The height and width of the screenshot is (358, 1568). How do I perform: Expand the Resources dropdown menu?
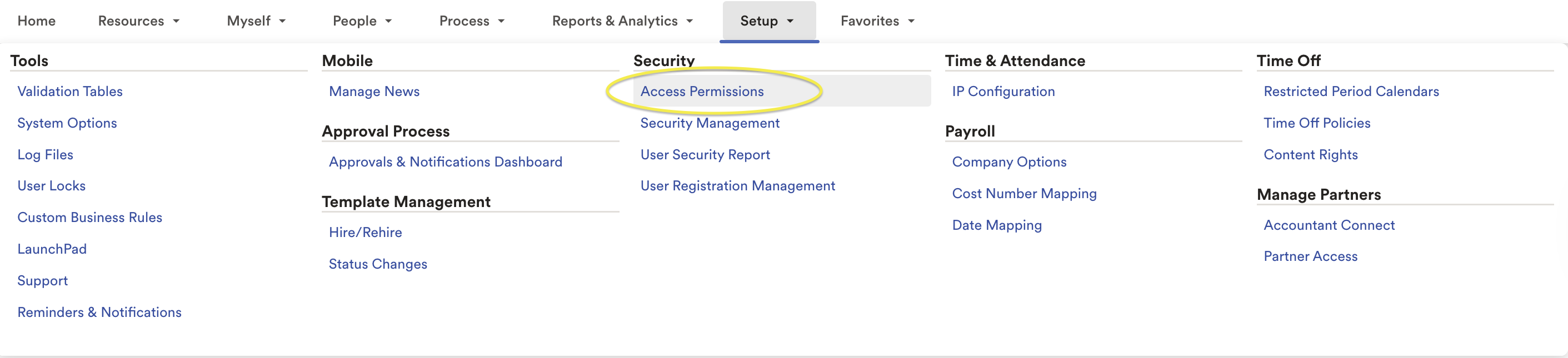(139, 21)
